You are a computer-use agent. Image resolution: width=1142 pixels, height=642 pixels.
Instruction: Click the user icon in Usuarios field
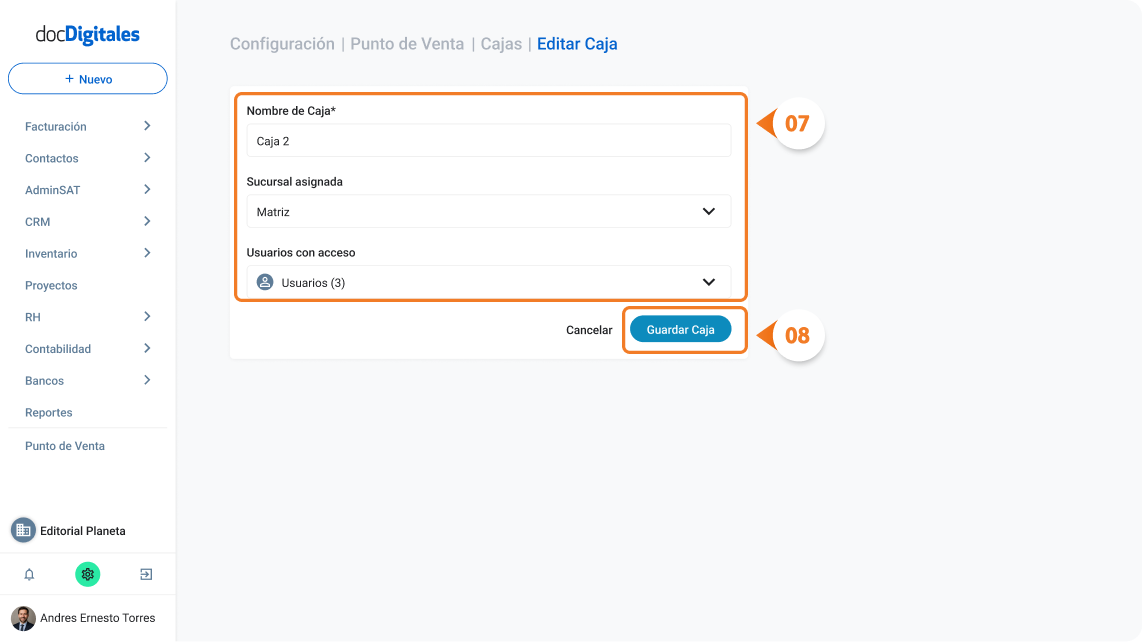click(x=265, y=282)
